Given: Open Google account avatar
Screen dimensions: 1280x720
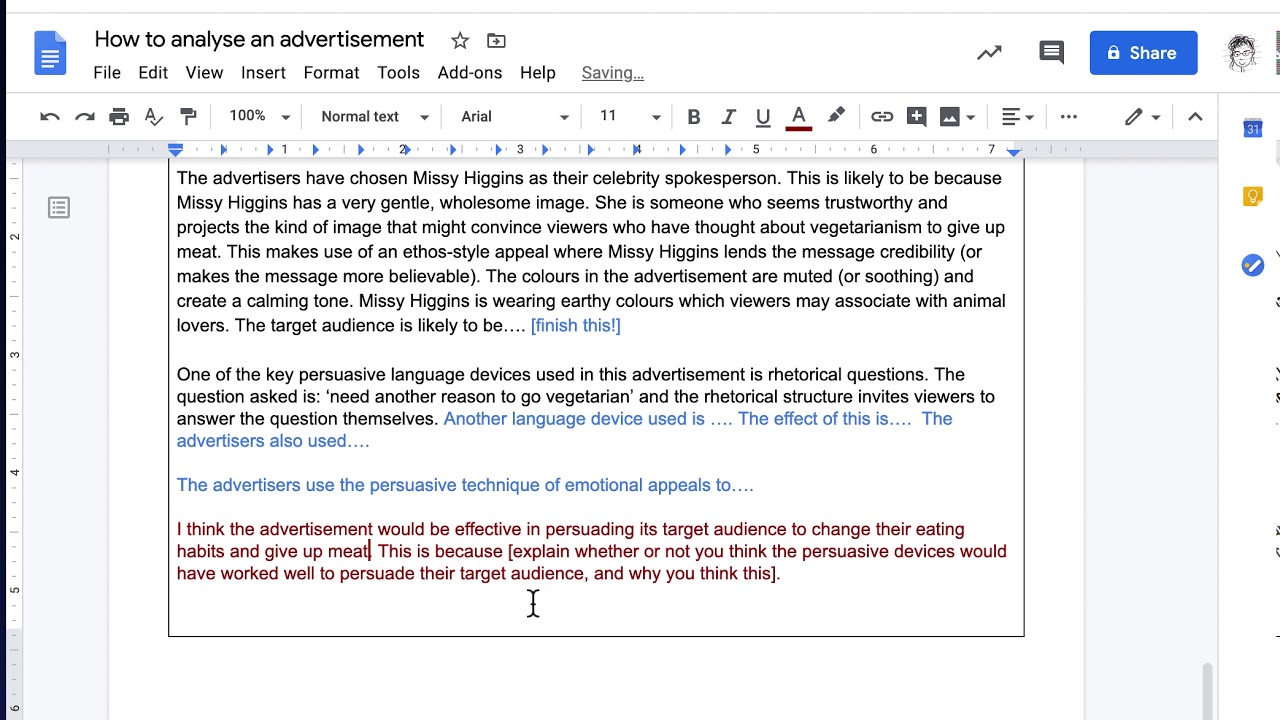Looking at the screenshot, I should coord(1243,53).
